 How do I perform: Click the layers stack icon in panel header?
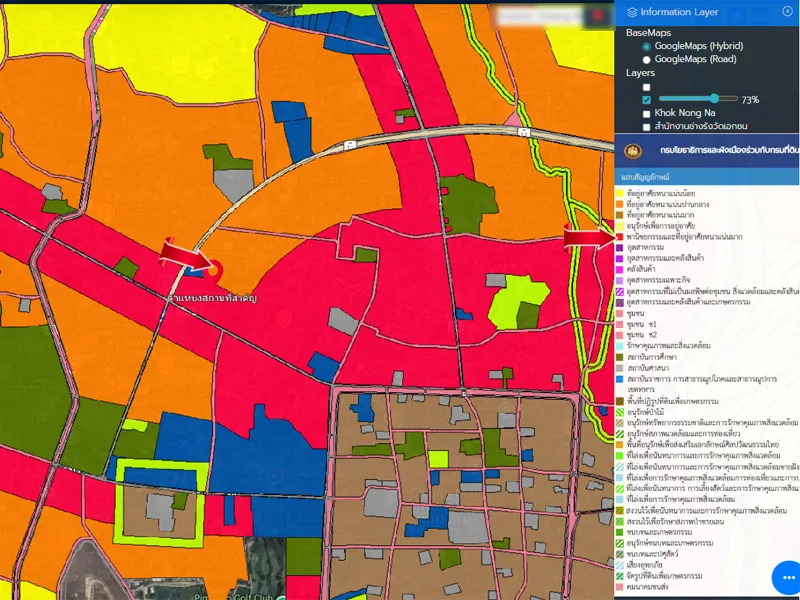coord(631,12)
